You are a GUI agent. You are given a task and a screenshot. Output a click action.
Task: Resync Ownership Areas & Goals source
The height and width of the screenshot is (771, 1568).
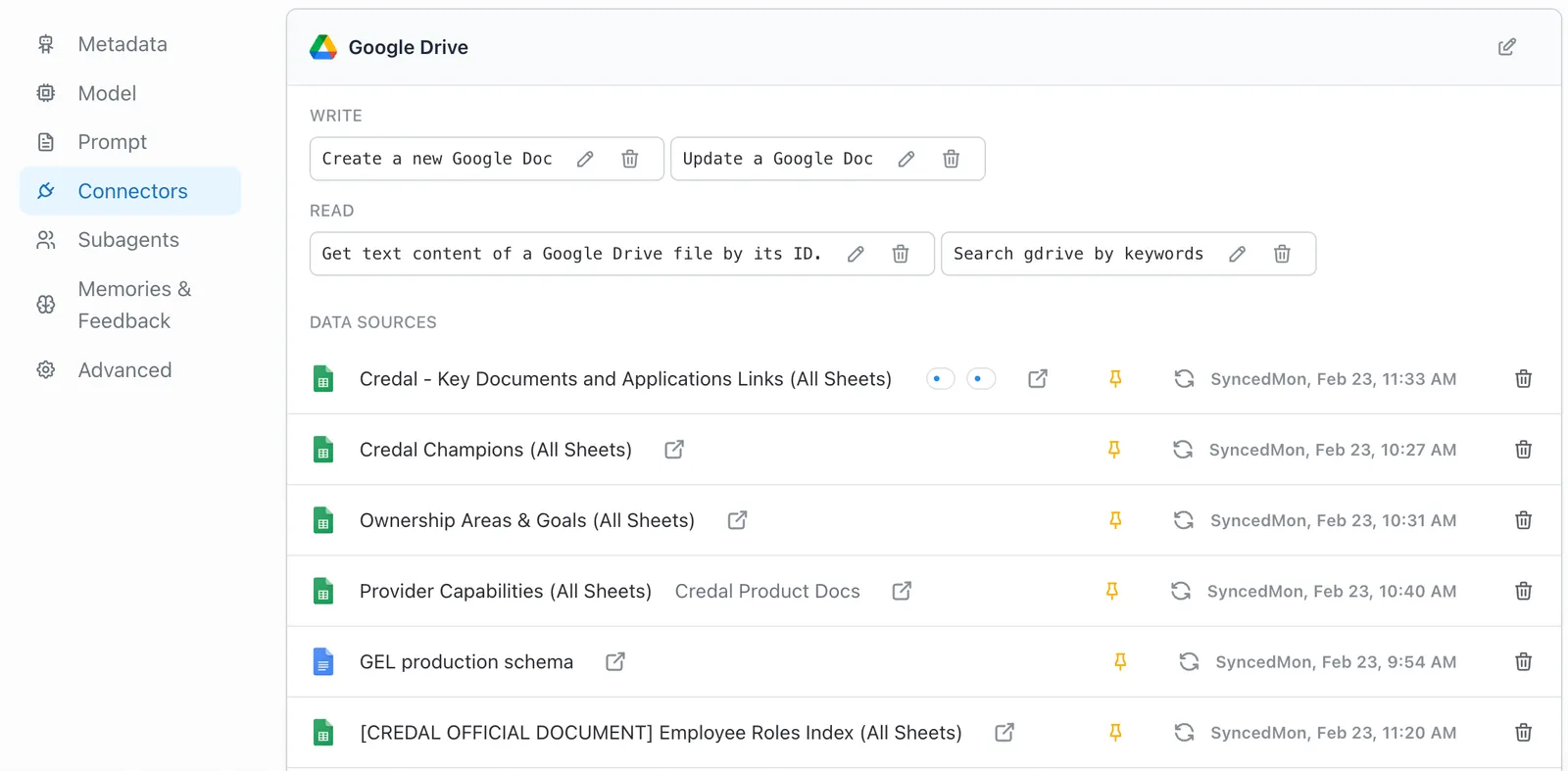[1184, 520]
